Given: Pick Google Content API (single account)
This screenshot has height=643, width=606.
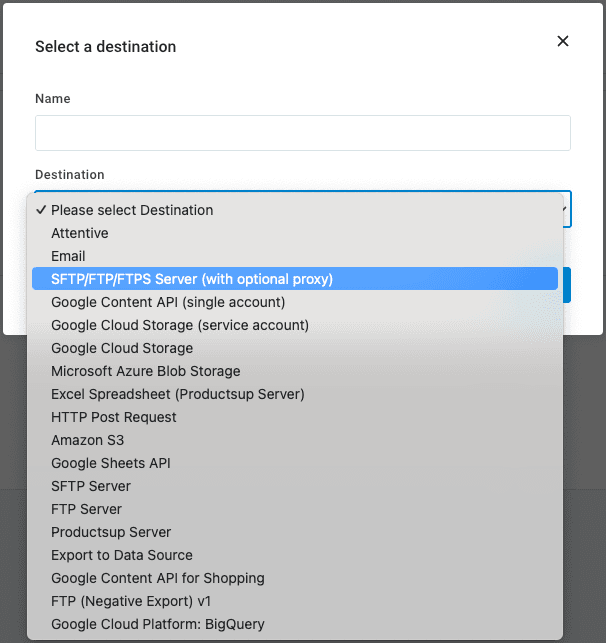Looking at the screenshot, I should [168, 302].
